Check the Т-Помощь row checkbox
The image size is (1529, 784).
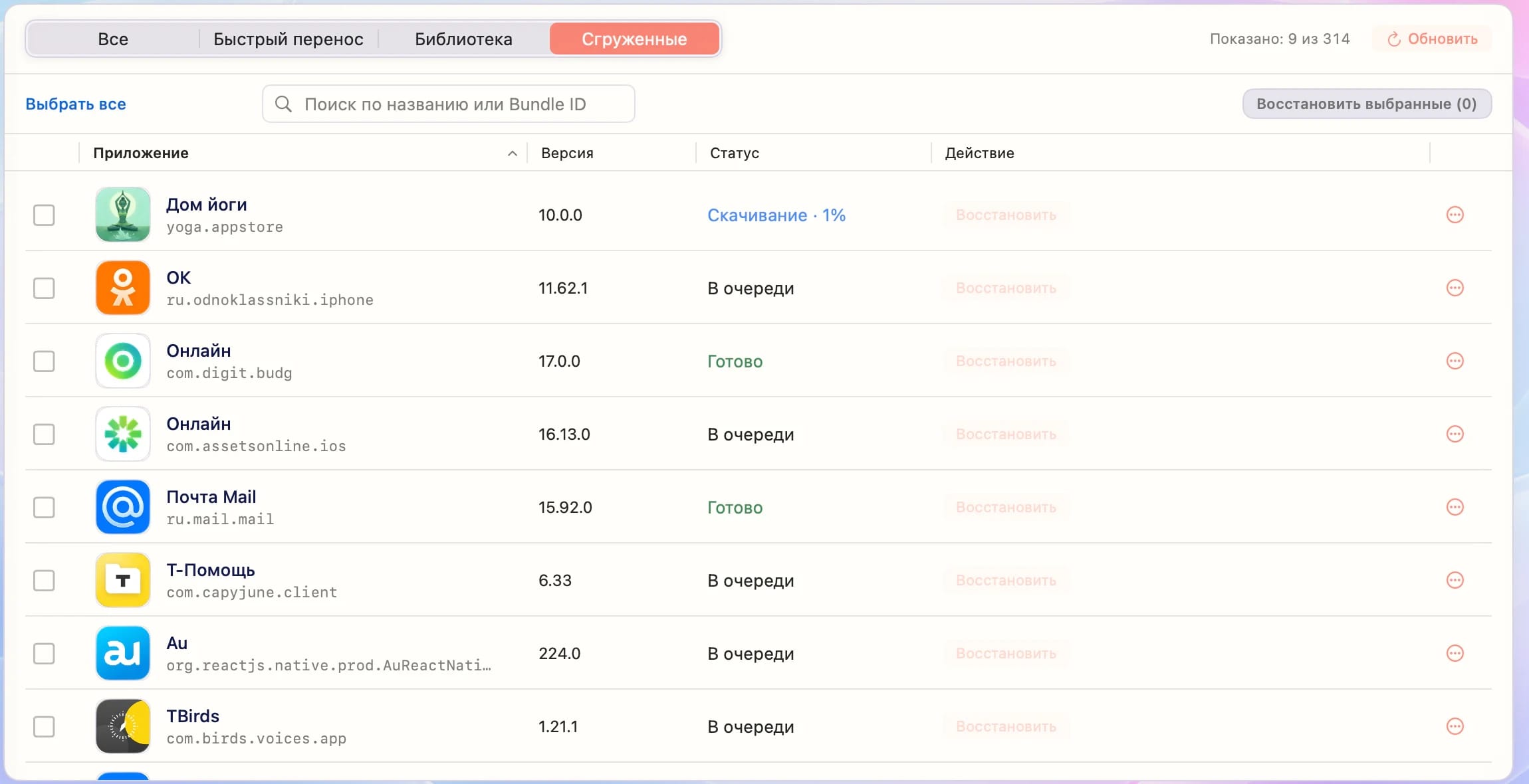point(44,580)
